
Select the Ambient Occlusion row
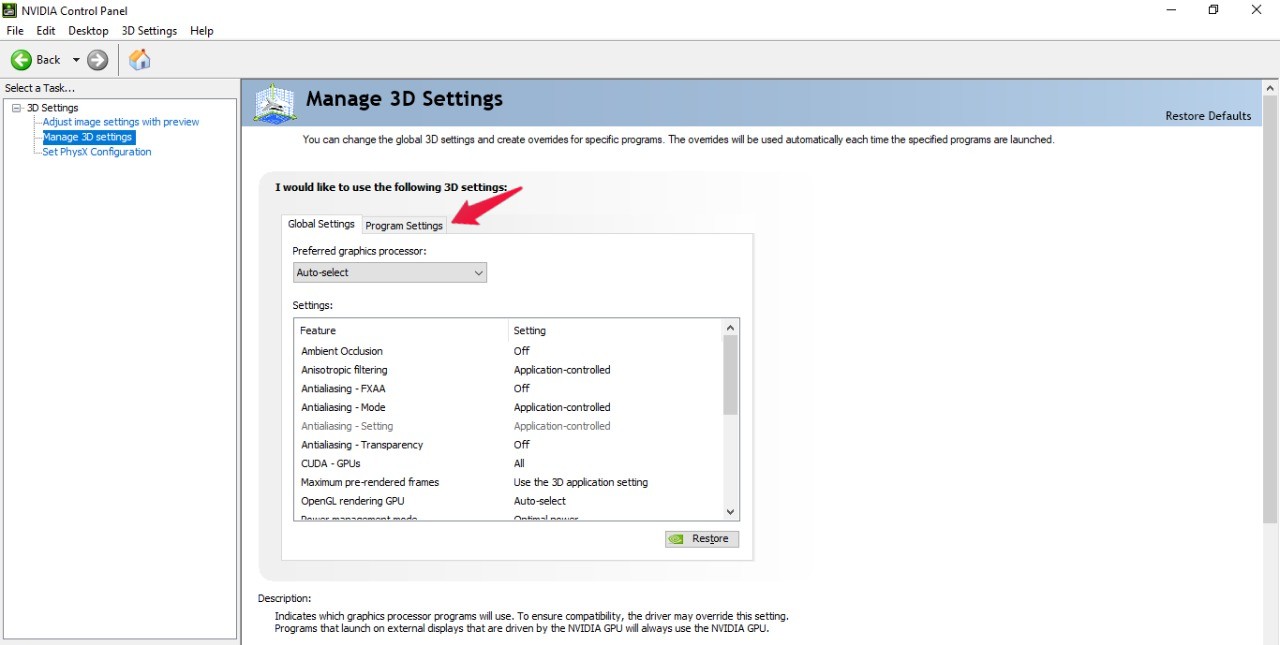coord(508,351)
